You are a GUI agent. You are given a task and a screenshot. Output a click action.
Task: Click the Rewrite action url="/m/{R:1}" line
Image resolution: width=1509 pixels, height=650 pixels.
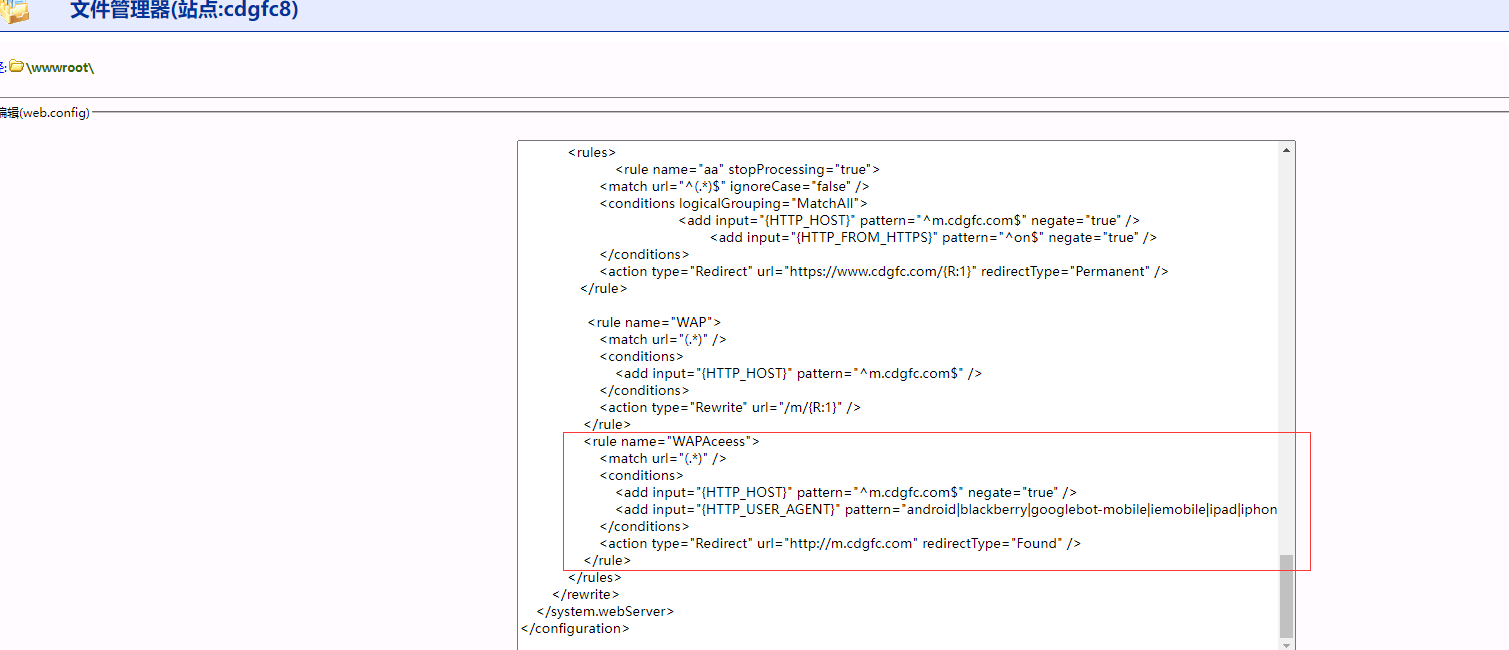point(730,407)
